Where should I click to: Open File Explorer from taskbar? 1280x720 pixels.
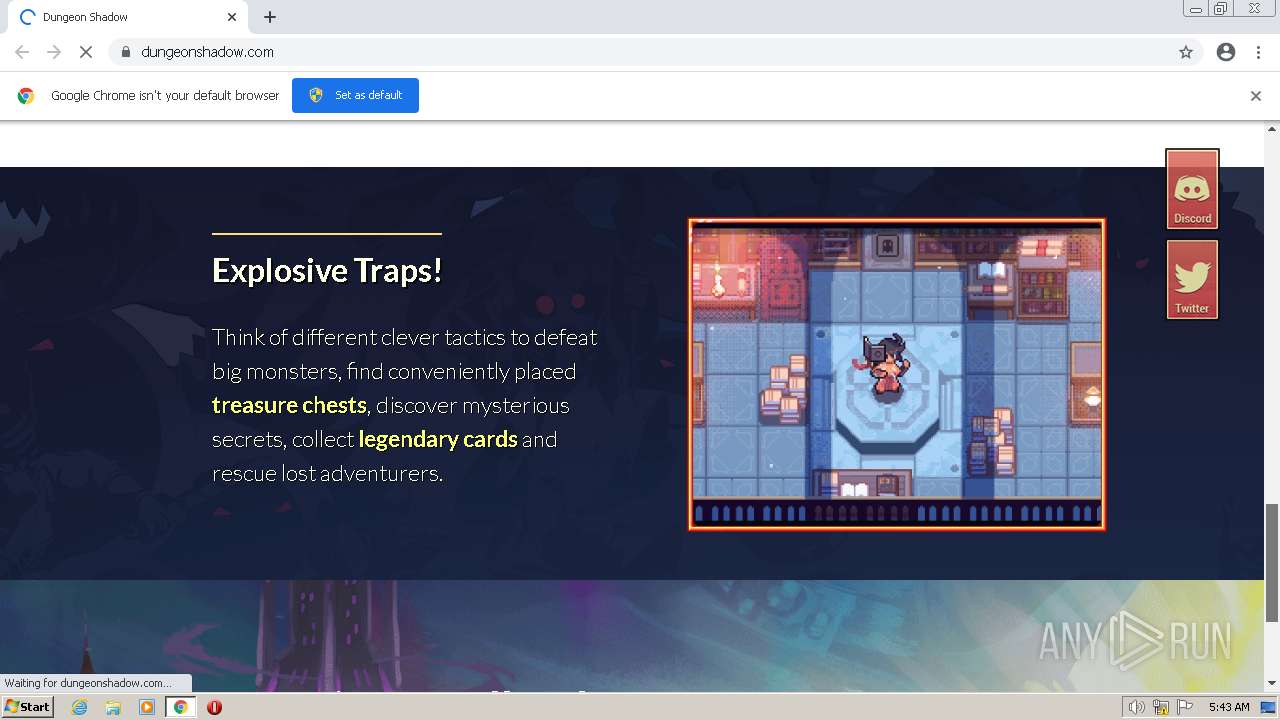(x=113, y=707)
